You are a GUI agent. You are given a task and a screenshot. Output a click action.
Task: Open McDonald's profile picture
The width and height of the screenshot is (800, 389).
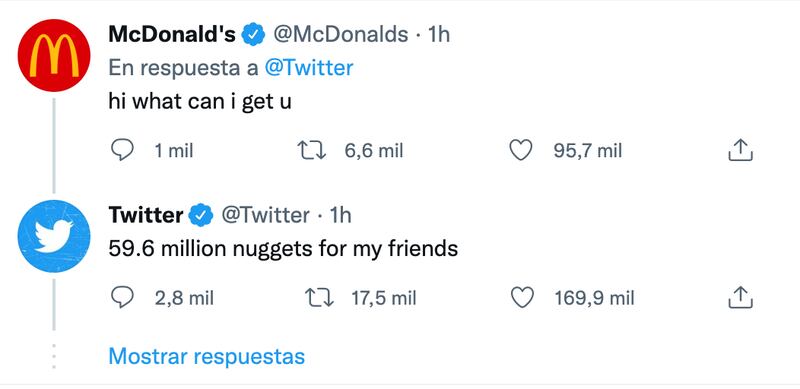[x=54, y=55]
